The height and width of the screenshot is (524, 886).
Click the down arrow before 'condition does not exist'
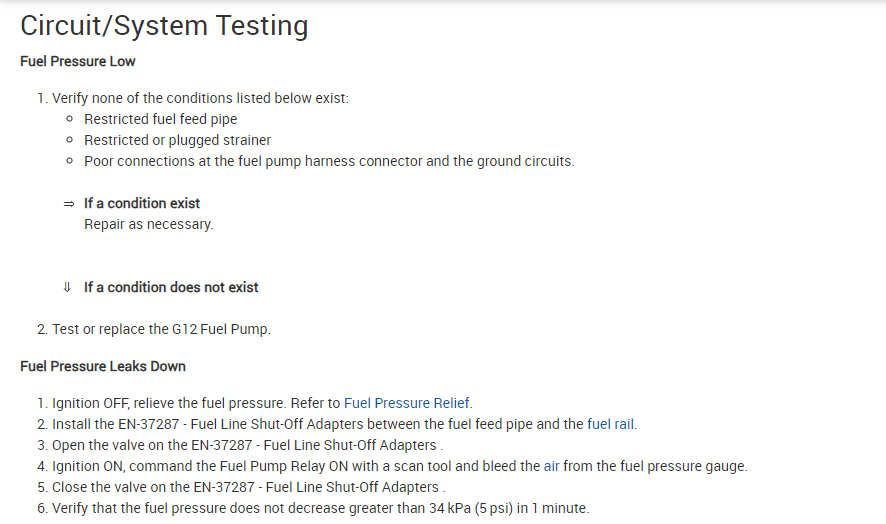(x=68, y=287)
